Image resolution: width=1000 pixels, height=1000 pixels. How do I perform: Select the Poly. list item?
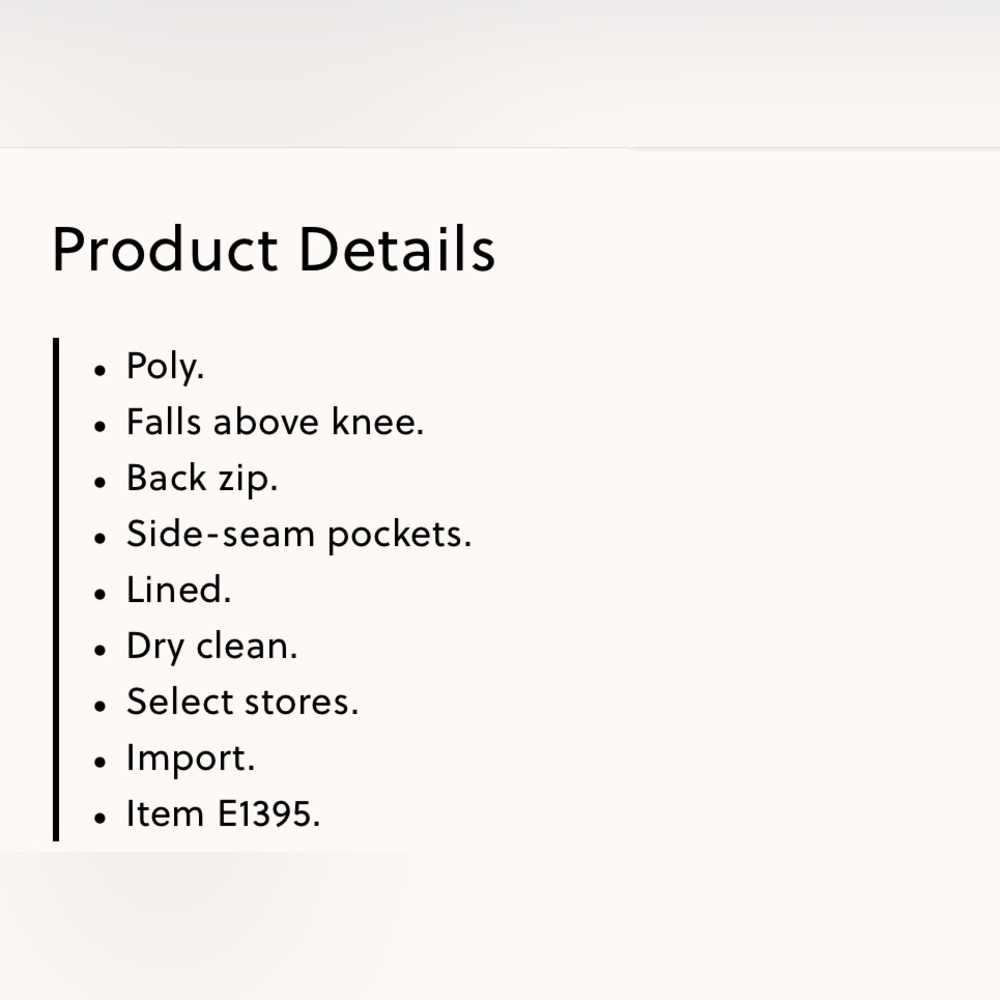pyautogui.click(x=165, y=367)
